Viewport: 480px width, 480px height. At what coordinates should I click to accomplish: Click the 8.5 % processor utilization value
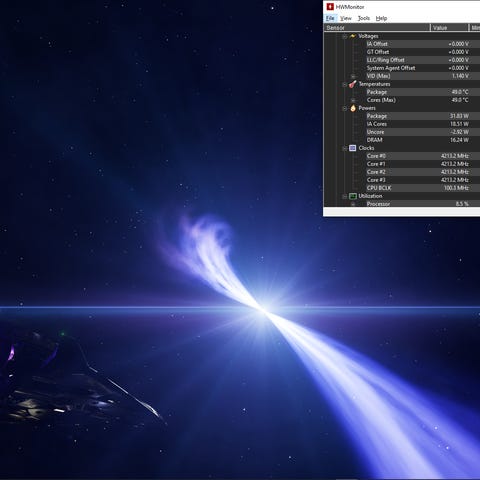(462, 204)
